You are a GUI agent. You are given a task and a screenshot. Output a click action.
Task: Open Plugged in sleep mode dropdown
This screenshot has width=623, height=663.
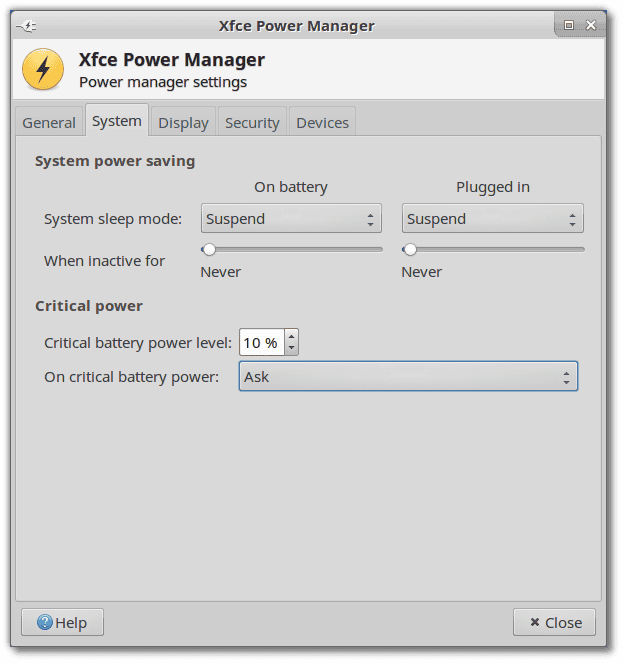tap(492, 219)
